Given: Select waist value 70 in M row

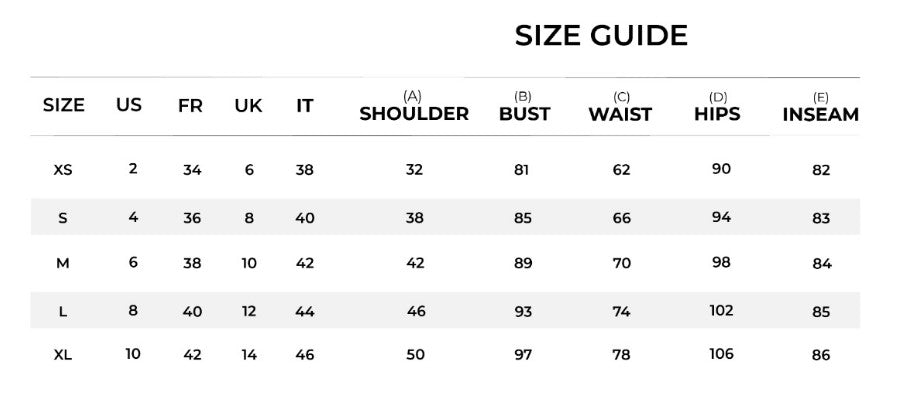Looking at the screenshot, I should pos(621,264).
